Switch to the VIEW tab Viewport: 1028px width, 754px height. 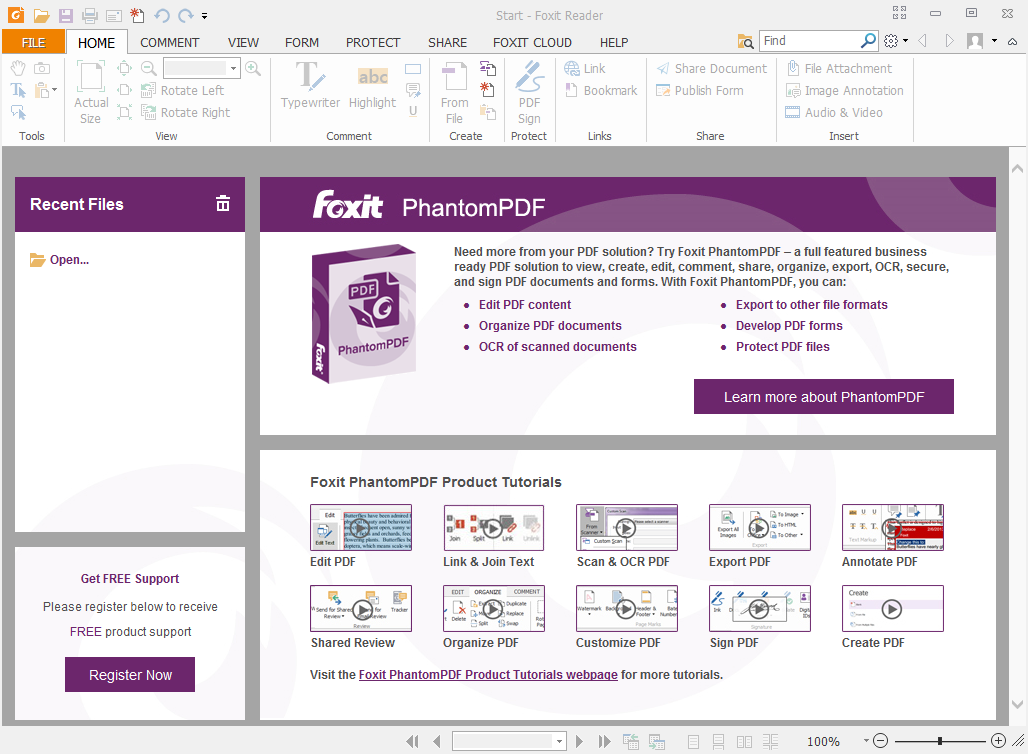point(243,43)
